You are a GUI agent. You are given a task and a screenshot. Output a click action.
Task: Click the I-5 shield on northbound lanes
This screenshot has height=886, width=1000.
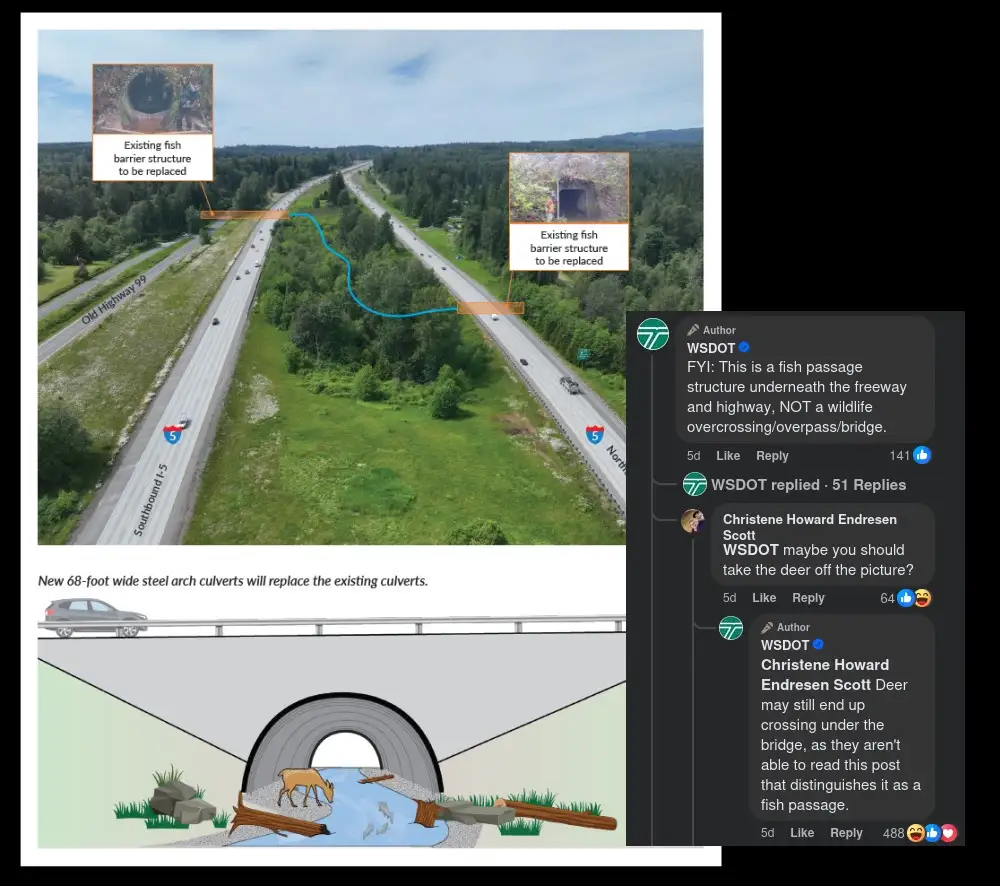click(x=595, y=435)
